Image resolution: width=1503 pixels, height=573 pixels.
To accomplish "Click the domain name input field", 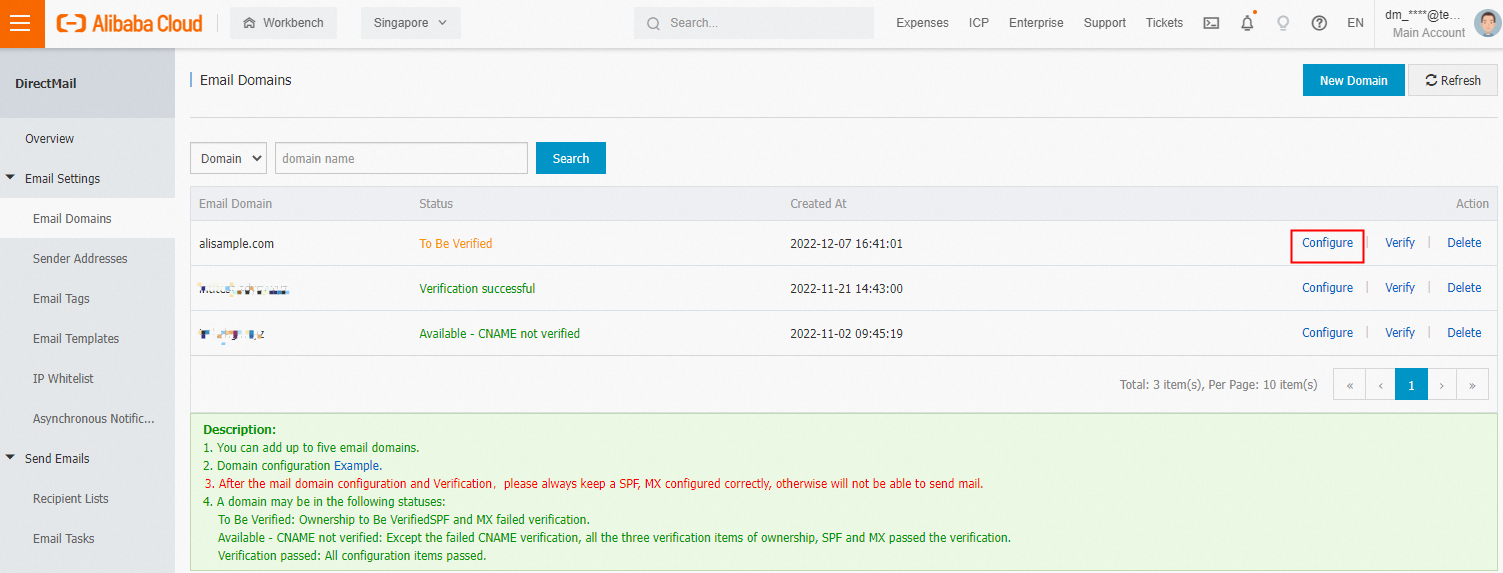I will [x=401, y=158].
